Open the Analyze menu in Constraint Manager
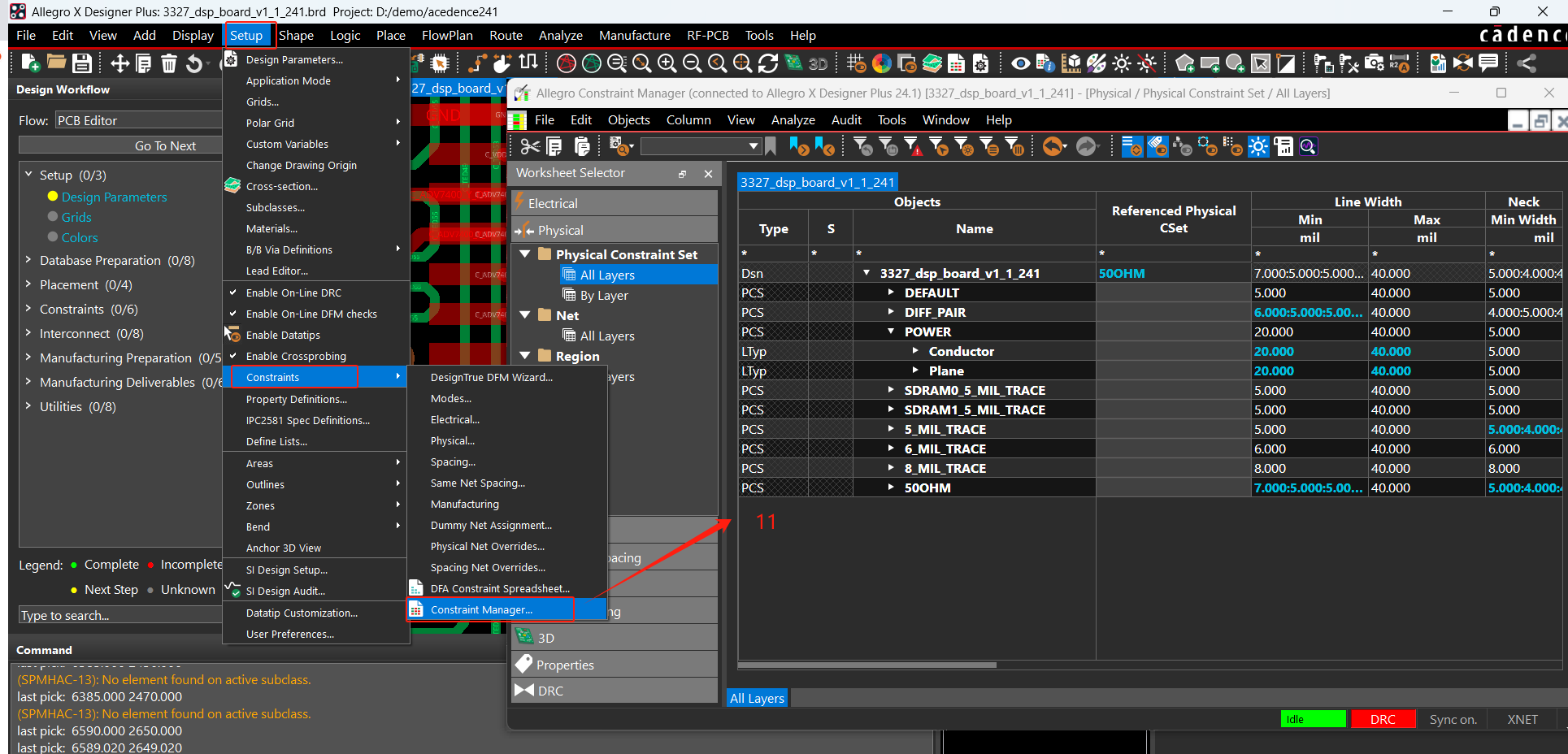The width and height of the screenshot is (1568, 754). coord(793,119)
